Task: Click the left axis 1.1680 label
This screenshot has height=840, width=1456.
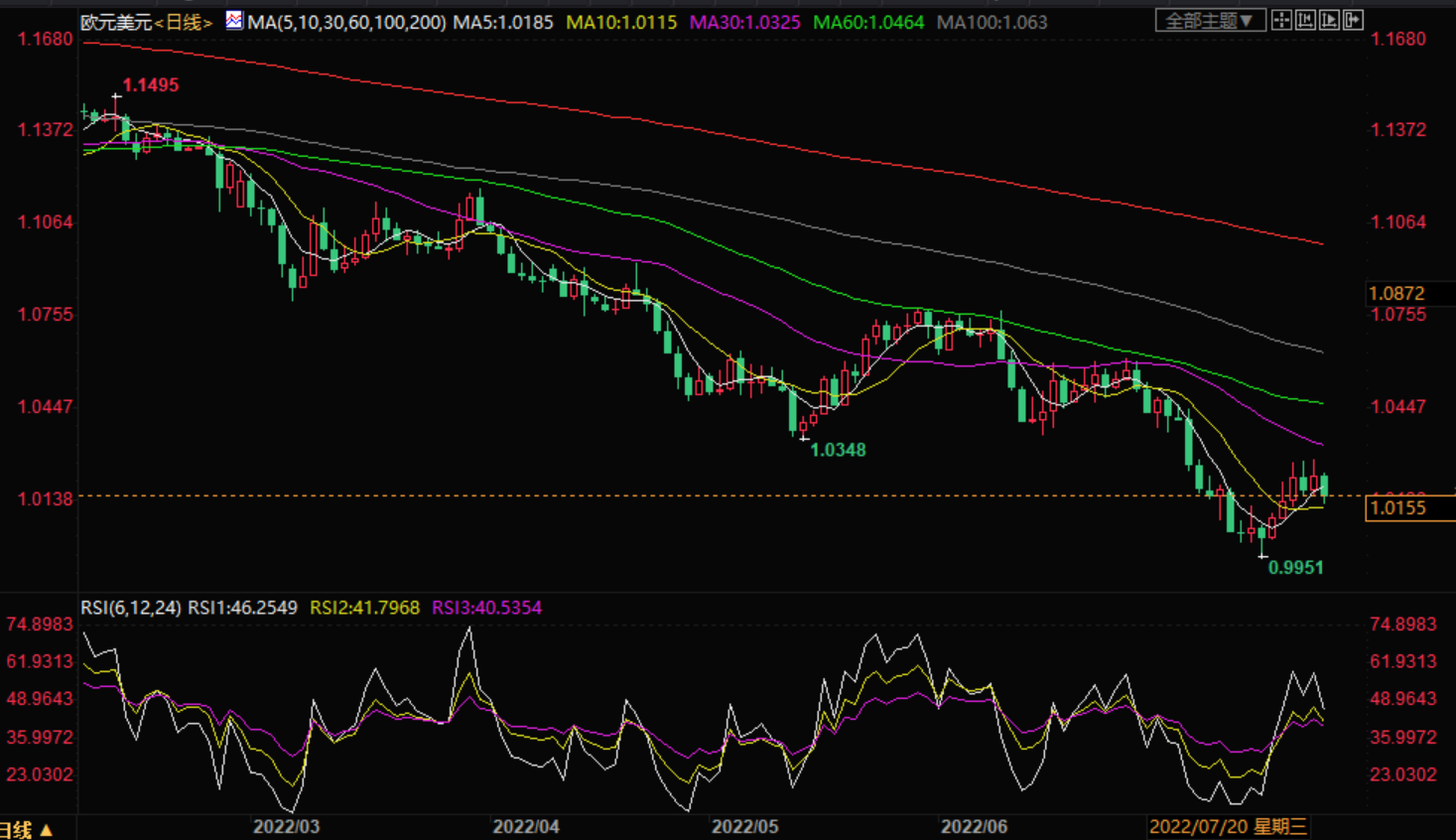Action: pyautogui.click(x=46, y=39)
